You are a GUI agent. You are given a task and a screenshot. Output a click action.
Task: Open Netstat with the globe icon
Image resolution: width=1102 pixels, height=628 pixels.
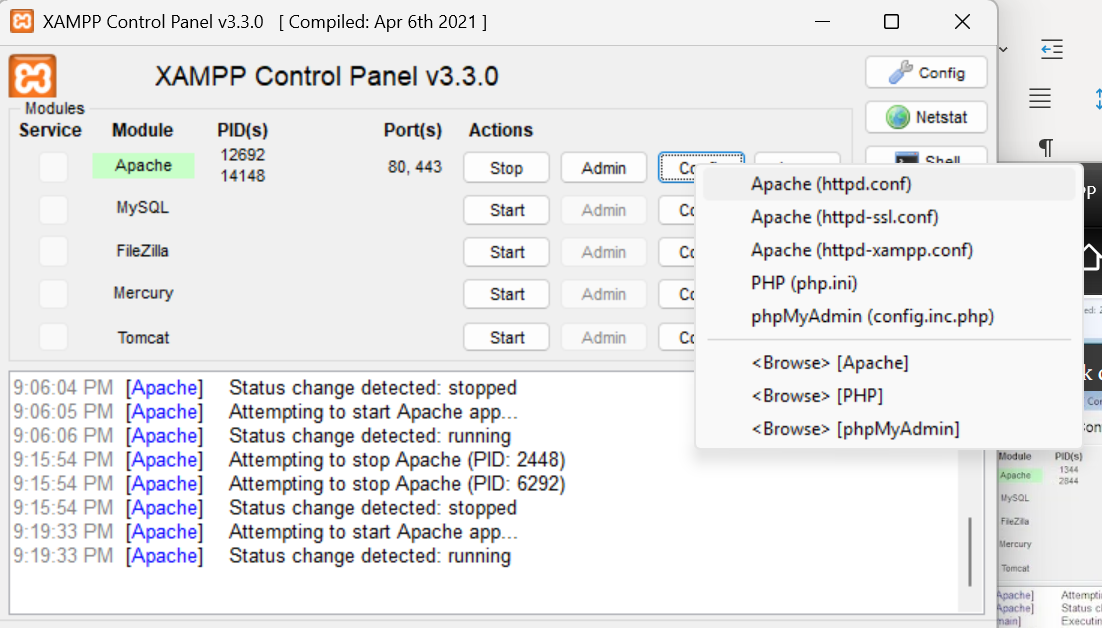(x=926, y=117)
